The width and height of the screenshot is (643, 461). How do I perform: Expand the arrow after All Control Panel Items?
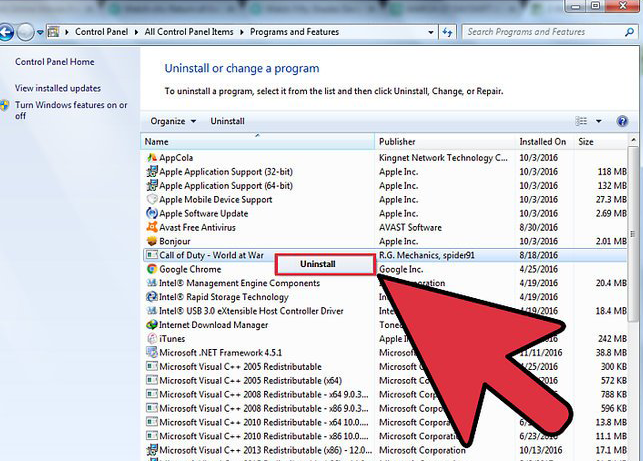click(242, 32)
